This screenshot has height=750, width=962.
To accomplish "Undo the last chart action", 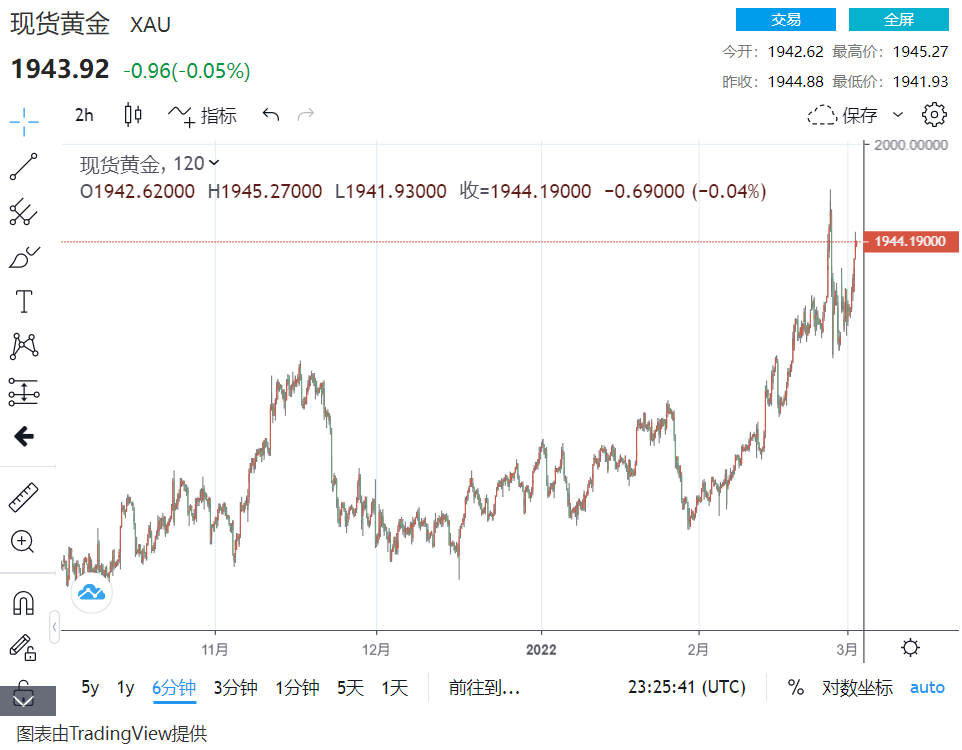I will pyautogui.click(x=270, y=115).
